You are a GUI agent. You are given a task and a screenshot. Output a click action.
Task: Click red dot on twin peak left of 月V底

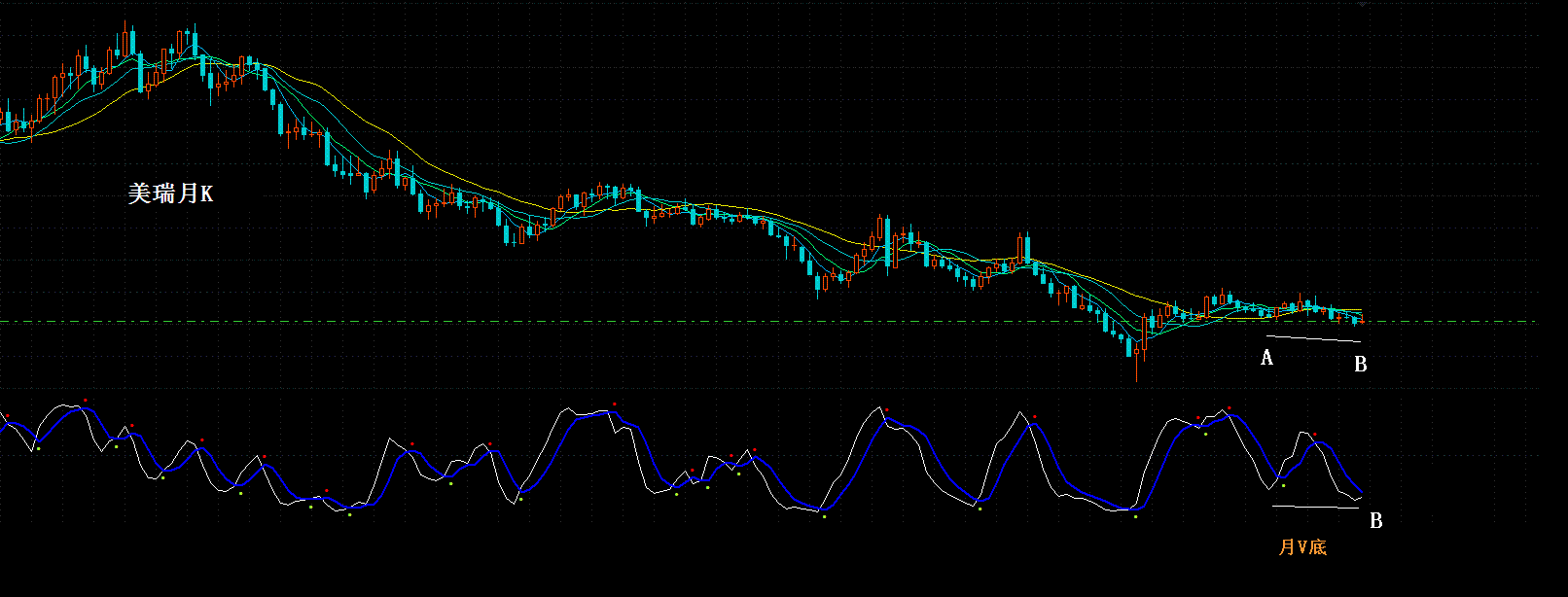pos(1229,408)
